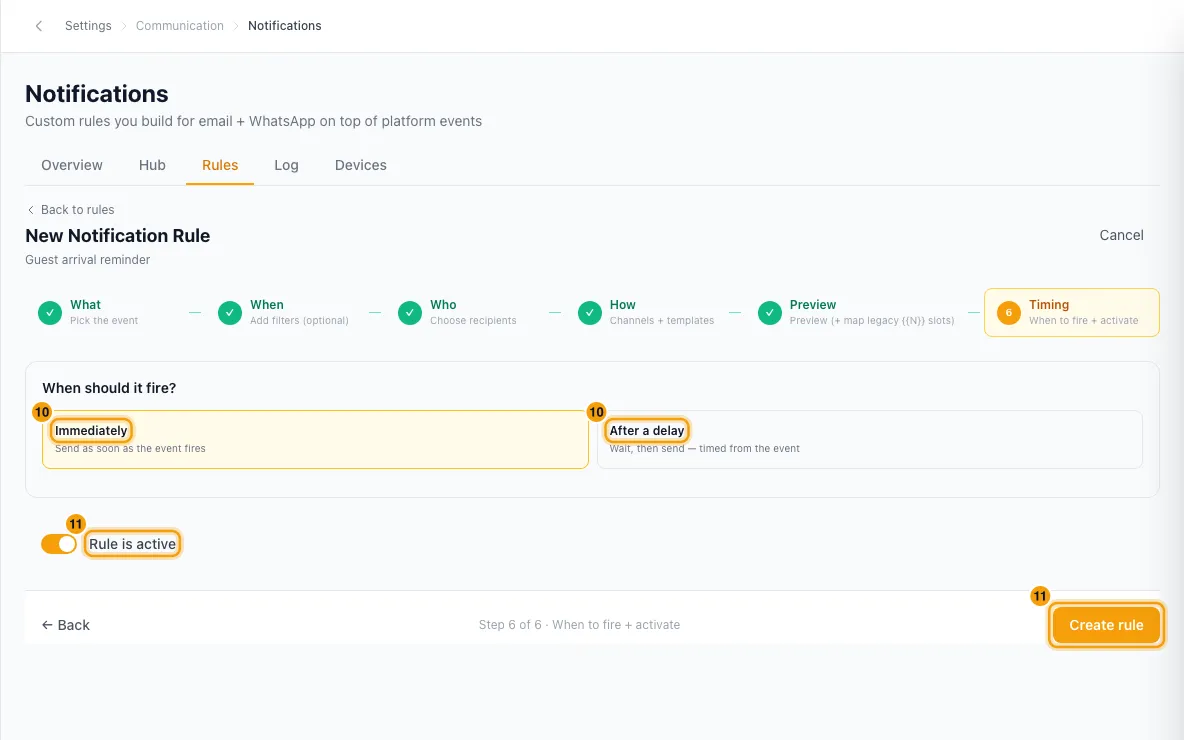1184x740 pixels.
Task: Click the green check icon for How step
Action: 590,313
